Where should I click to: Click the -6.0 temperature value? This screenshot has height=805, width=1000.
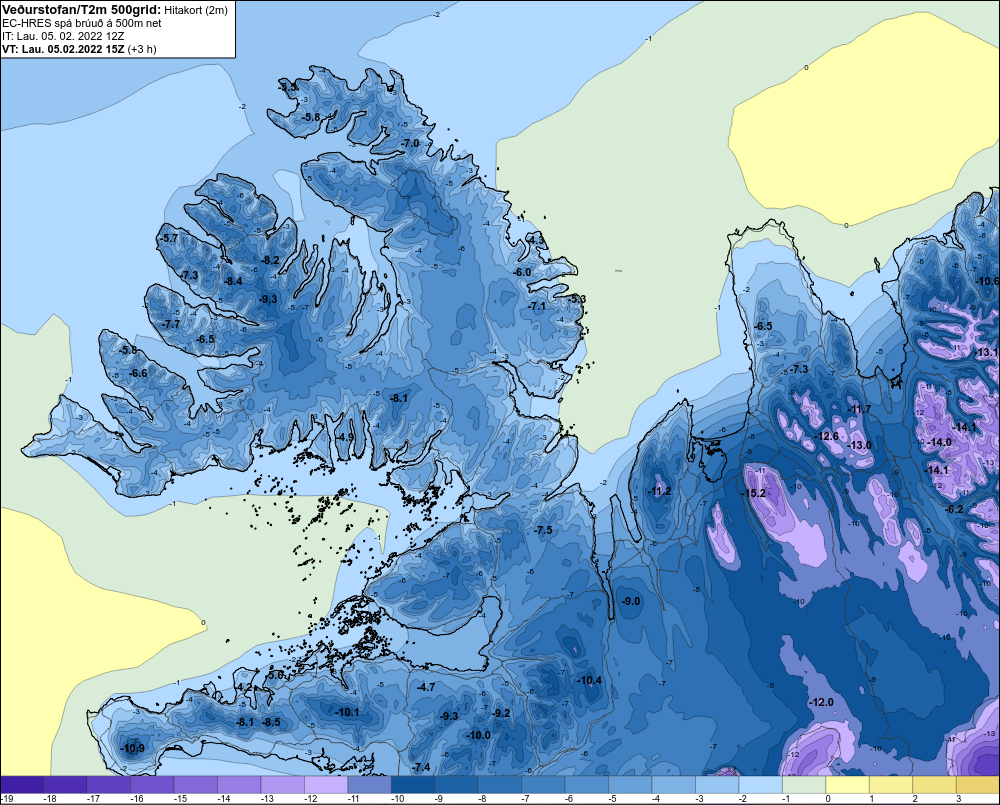click(x=522, y=272)
